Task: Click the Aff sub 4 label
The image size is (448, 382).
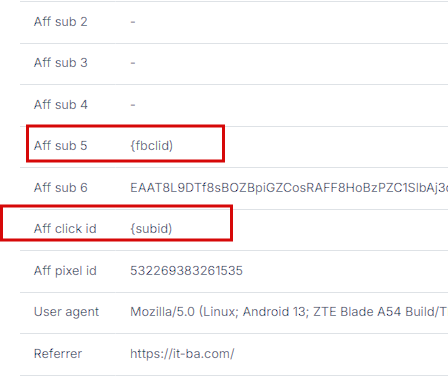Action: [61, 105]
